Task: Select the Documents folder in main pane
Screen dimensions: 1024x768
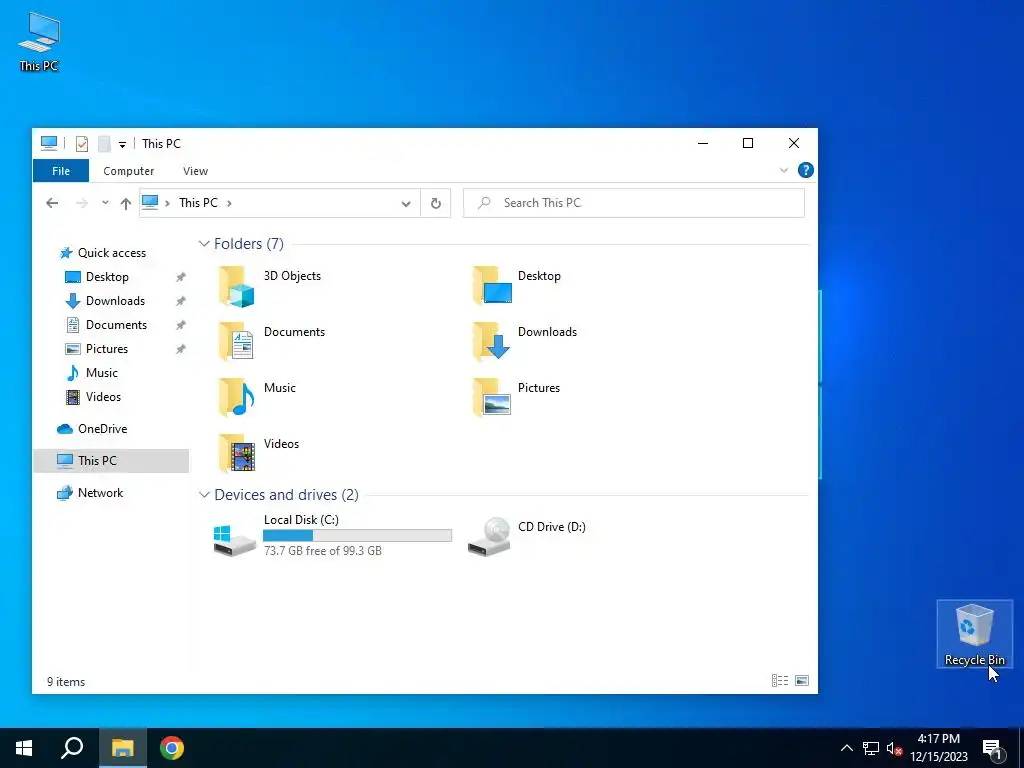Action: point(236,342)
